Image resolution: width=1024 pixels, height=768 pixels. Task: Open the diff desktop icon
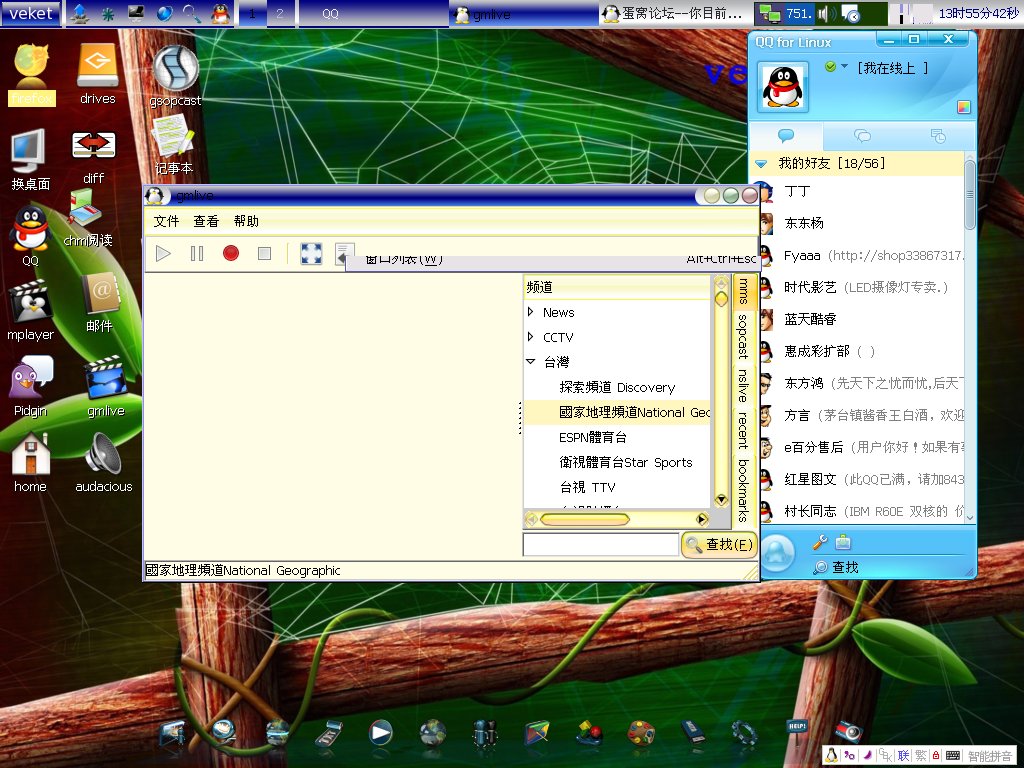coord(93,157)
